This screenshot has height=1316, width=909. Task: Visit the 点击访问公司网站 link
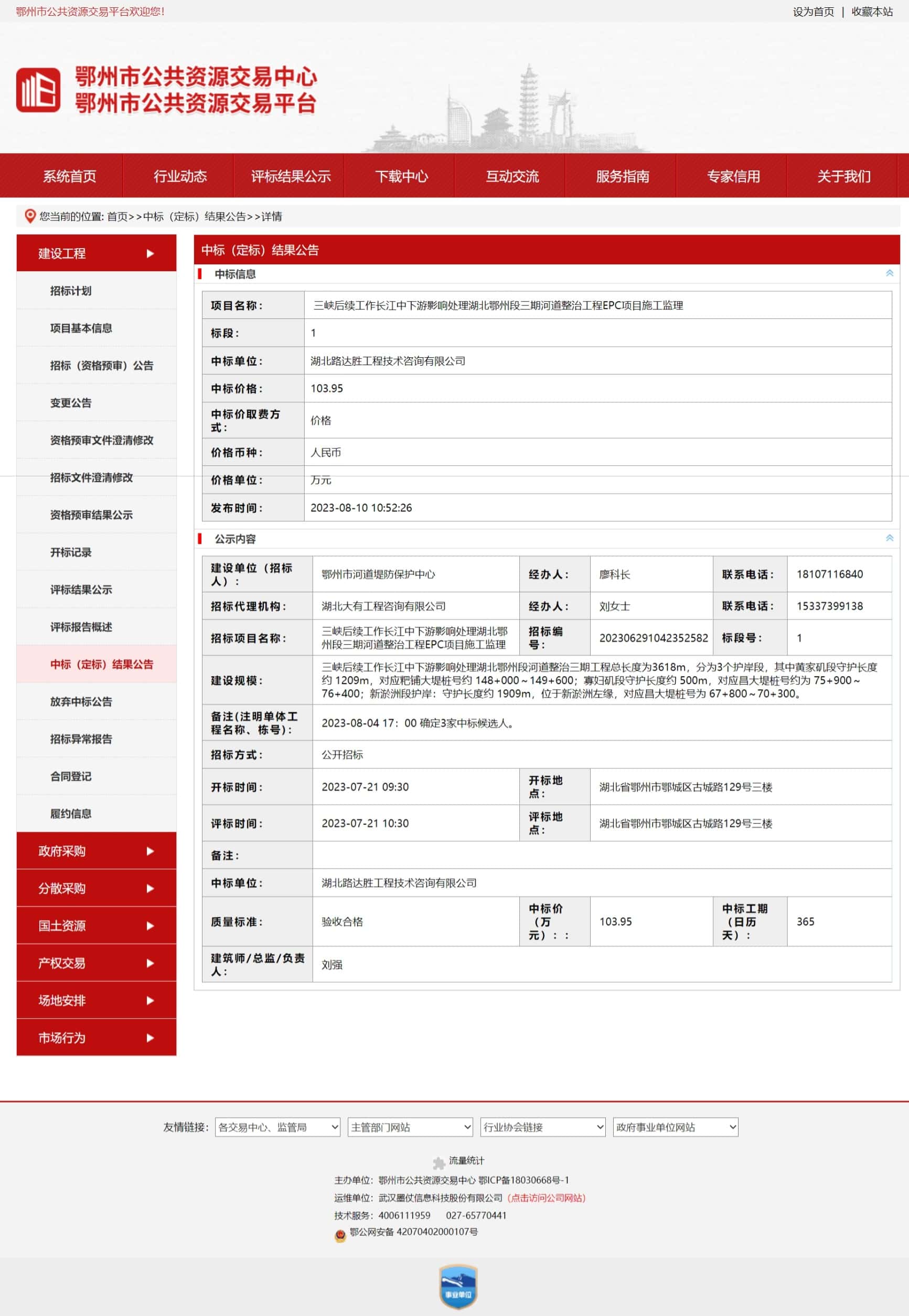(x=546, y=1197)
